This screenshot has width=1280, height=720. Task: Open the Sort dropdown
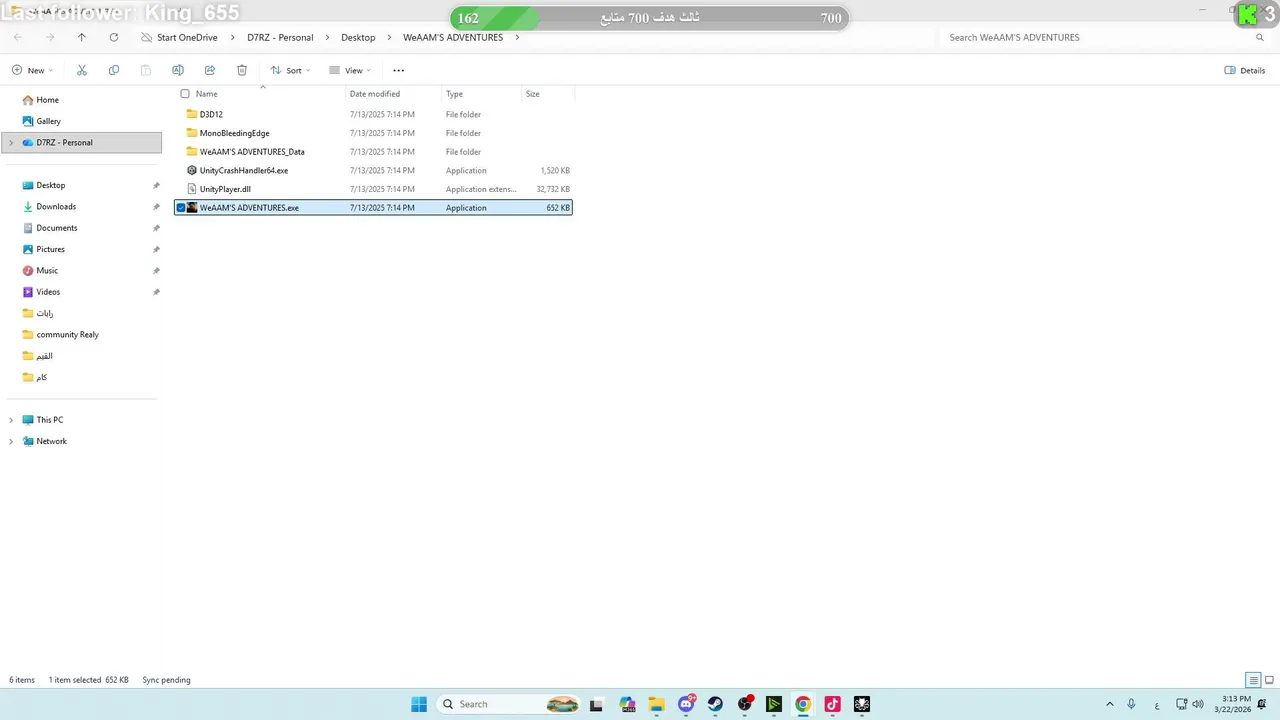pyautogui.click(x=290, y=70)
